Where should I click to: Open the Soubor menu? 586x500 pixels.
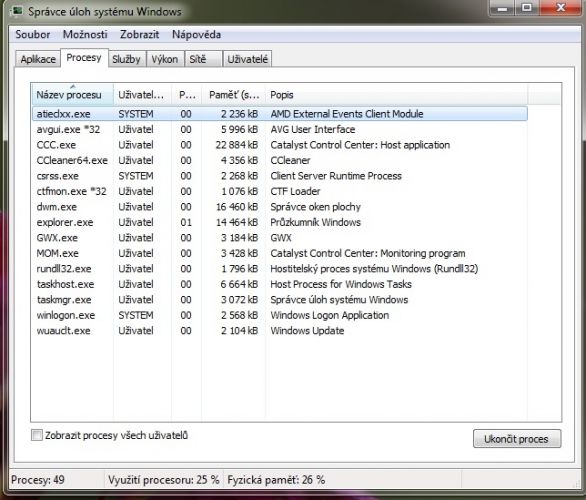click(33, 34)
